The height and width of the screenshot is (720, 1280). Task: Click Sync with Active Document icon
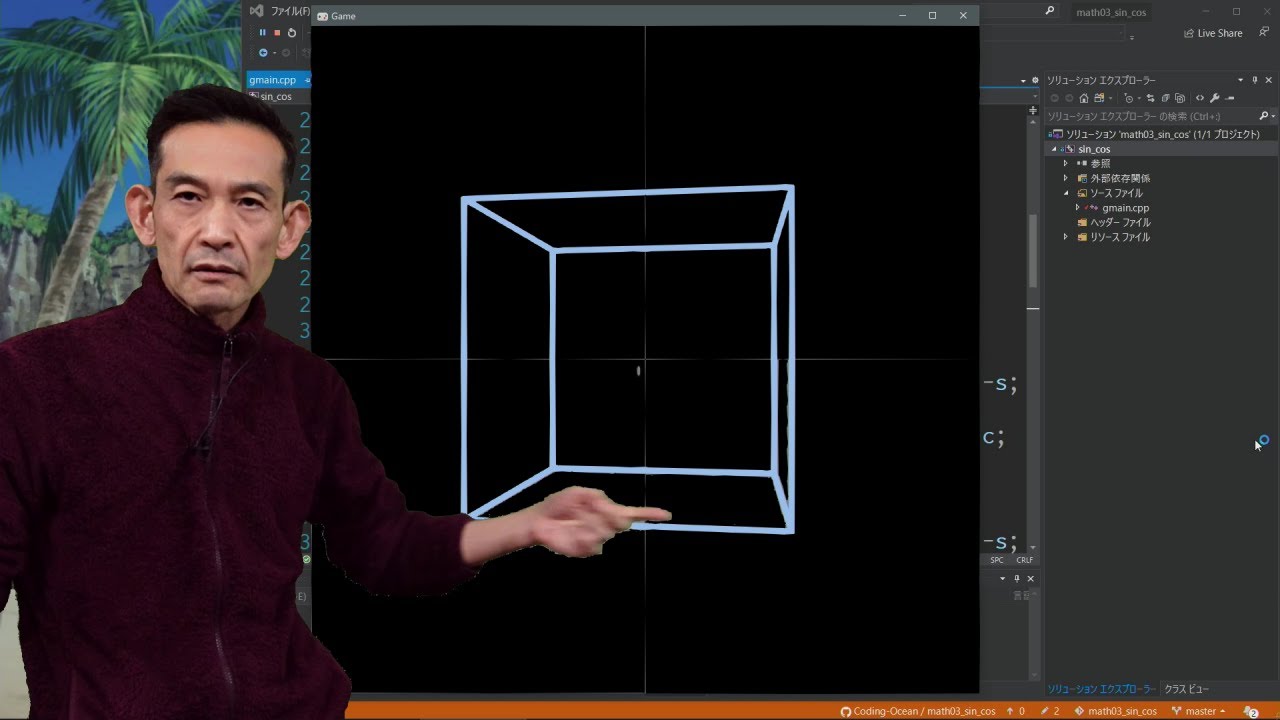point(1150,98)
